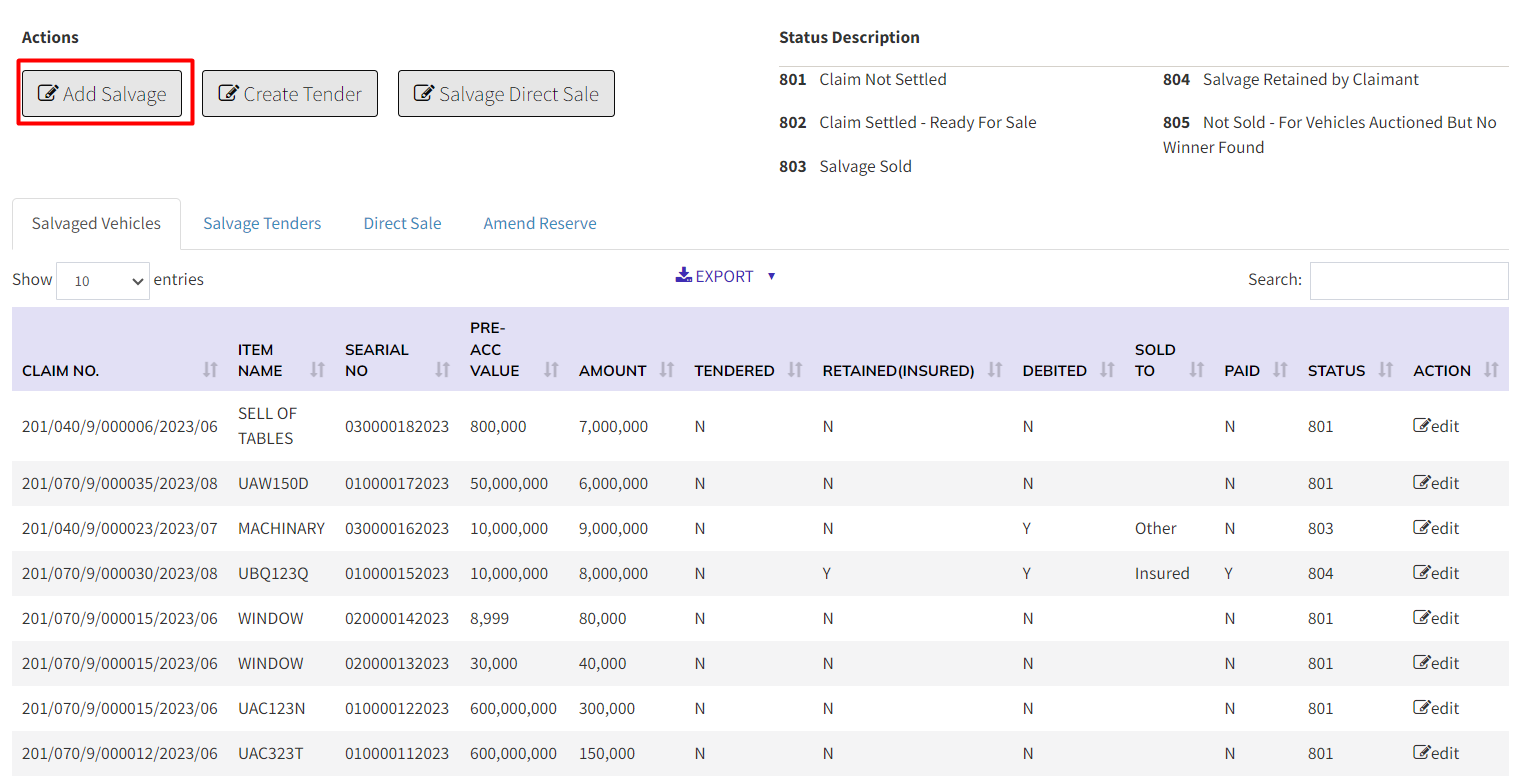This screenshot has width=1514, height=779.
Task: Open the EXPORT dropdown menu
Action: pos(725,276)
